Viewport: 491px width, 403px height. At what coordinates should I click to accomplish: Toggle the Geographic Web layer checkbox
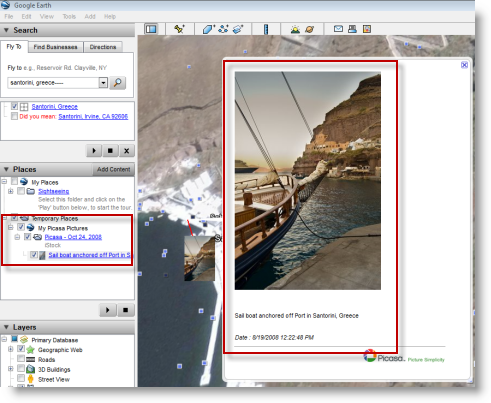click(21, 349)
